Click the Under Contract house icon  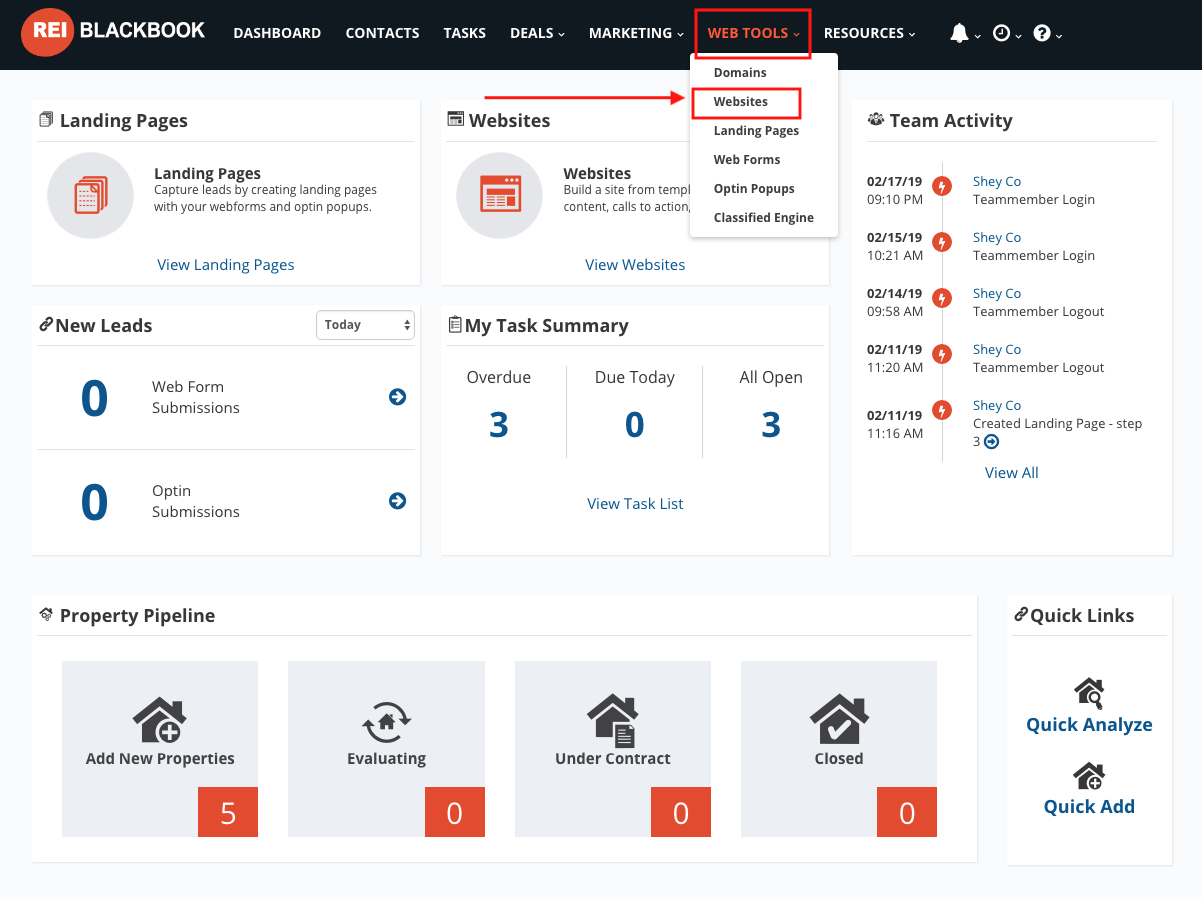pyautogui.click(x=612, y=720)
